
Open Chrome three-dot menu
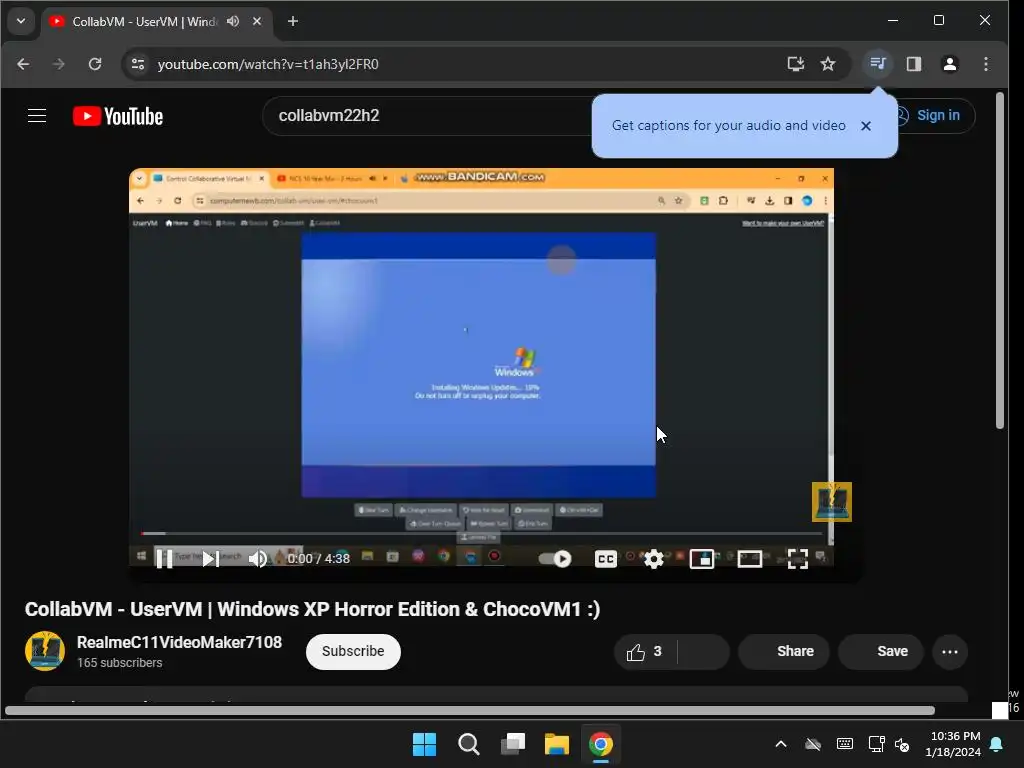[986, 64]
